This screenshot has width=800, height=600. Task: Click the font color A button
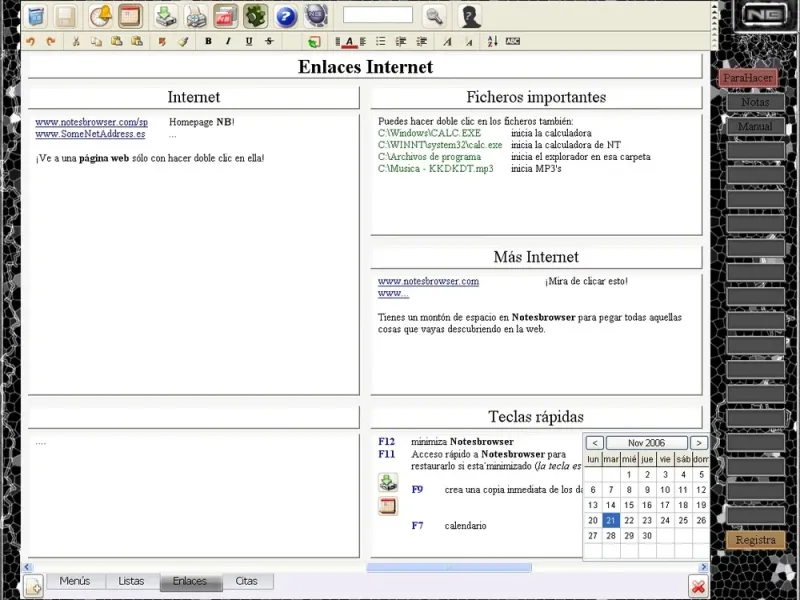349,42
